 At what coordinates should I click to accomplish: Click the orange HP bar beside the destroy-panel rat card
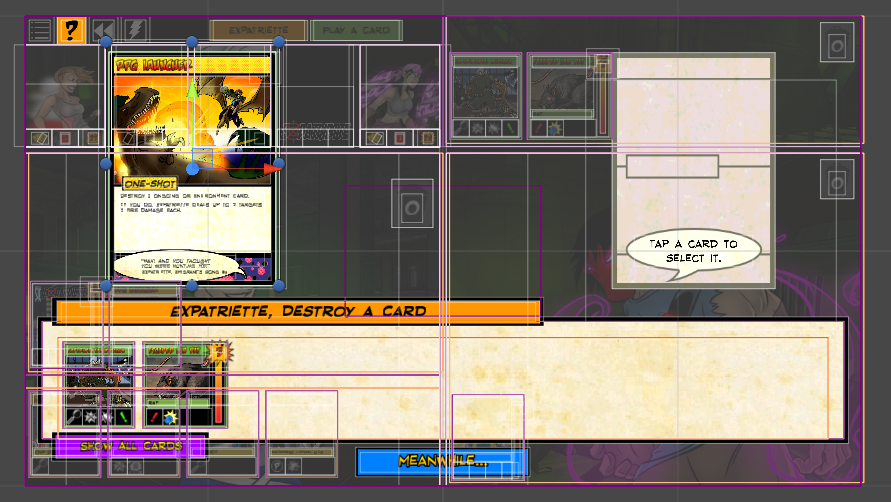tap(218, 392)
